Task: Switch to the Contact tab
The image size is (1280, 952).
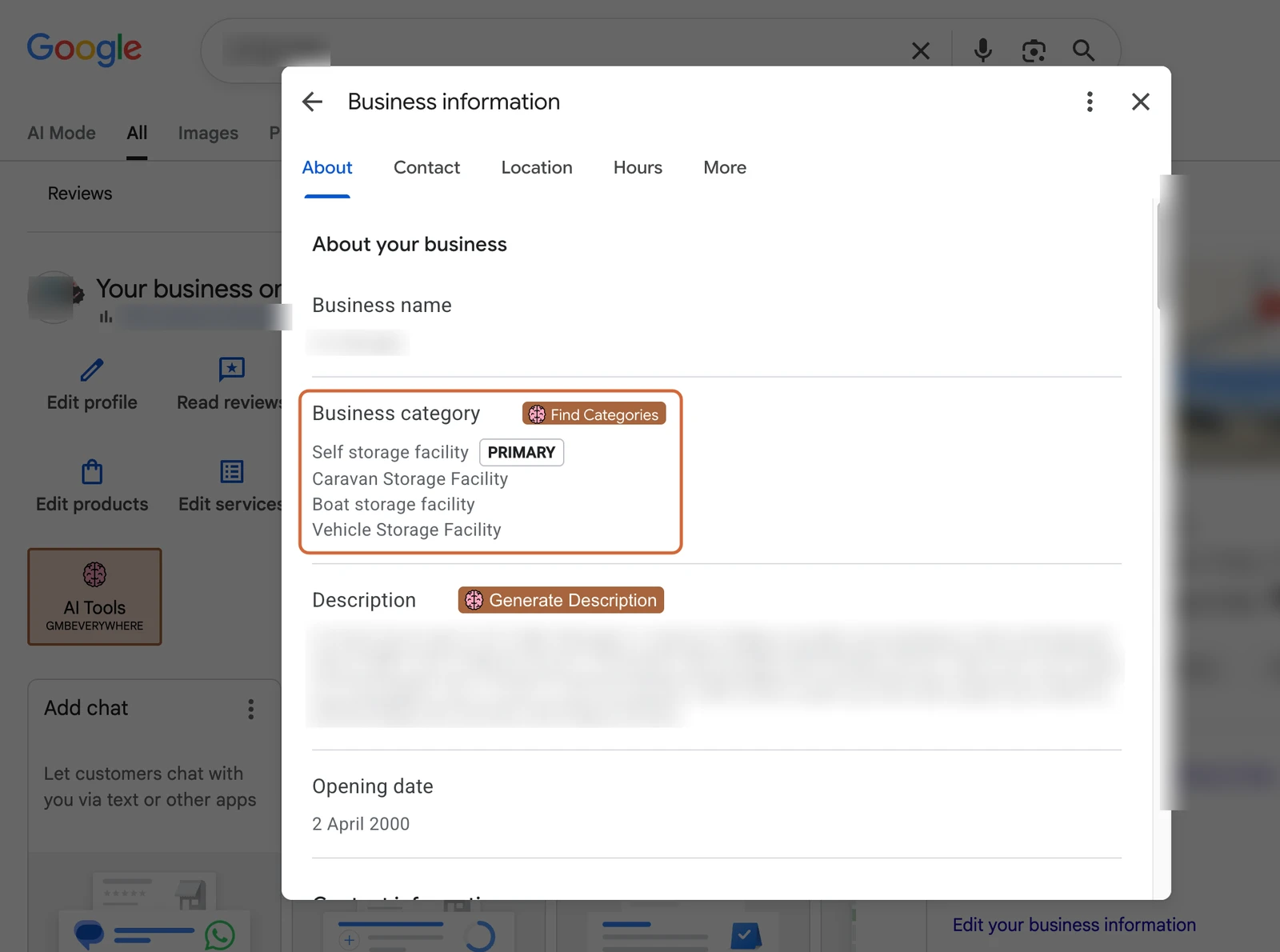Action: [x=426, y=168]
